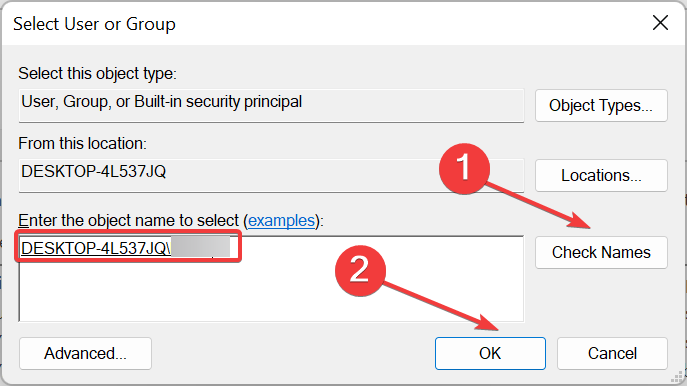
Task: Close the Select User or Group window
Action: coord(660,23)
